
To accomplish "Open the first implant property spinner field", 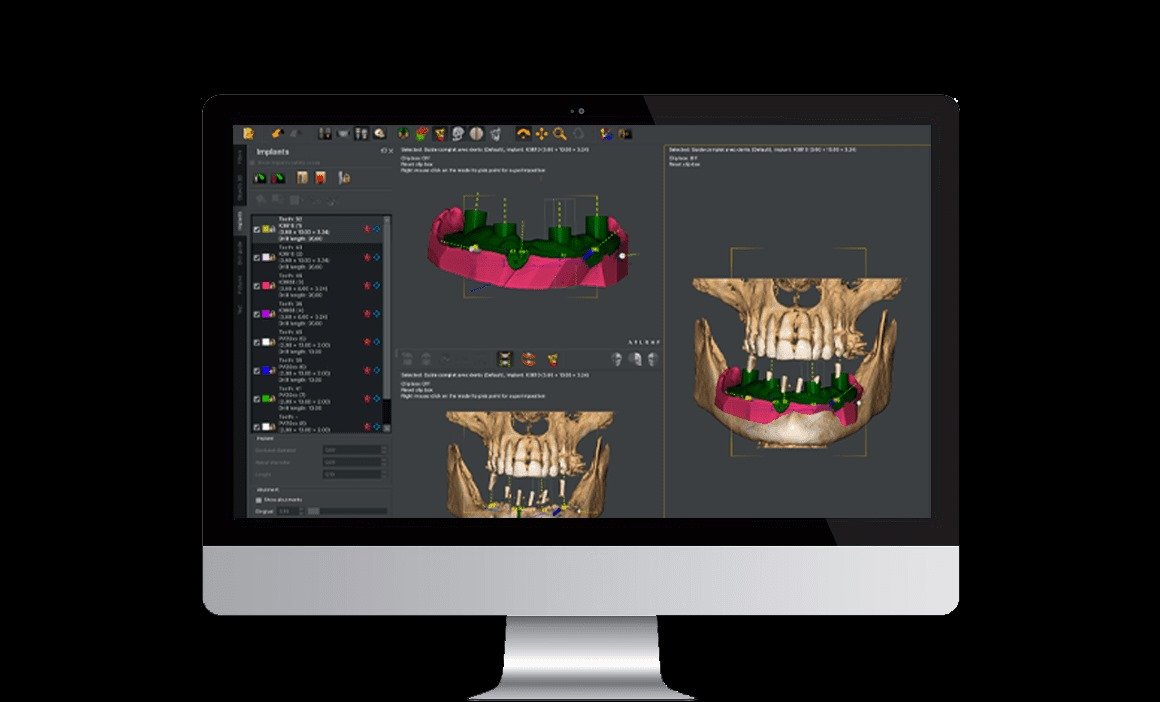I will (353, 450).
